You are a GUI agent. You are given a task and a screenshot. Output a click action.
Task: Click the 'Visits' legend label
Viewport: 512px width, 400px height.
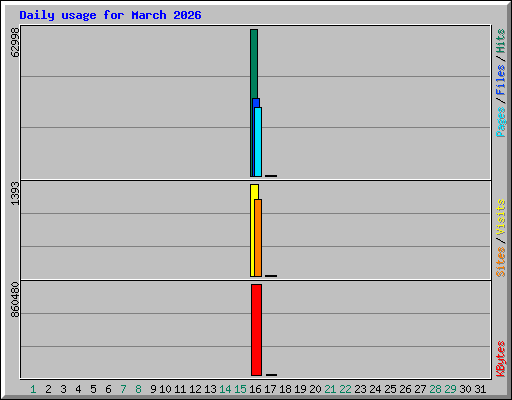[x=501, y=217]
